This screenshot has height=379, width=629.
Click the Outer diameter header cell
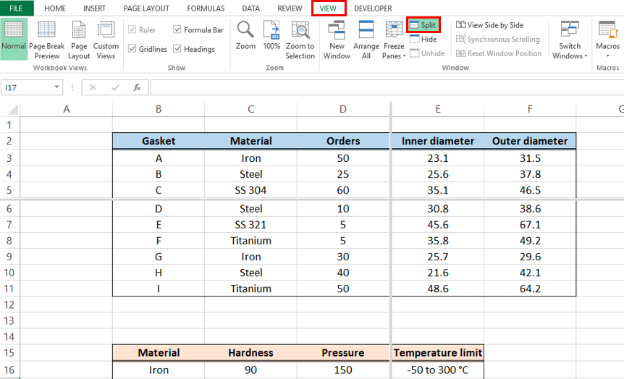click(x=530, y=141)
